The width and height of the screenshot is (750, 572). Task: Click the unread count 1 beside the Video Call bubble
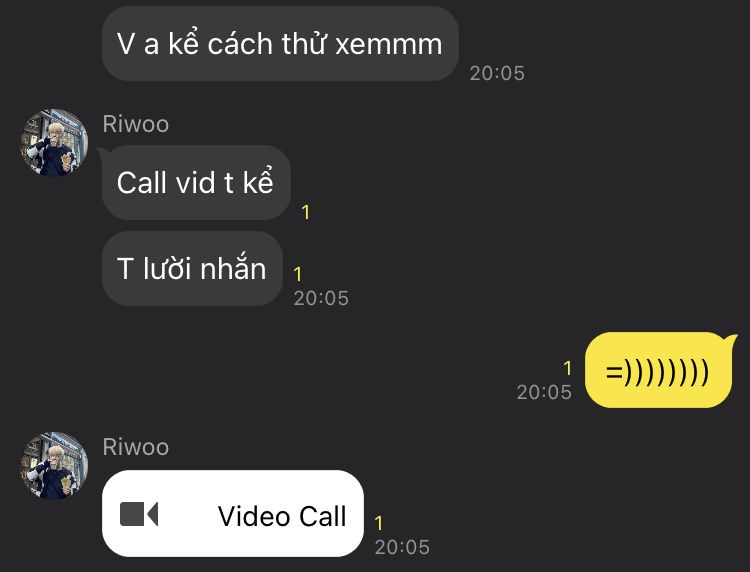(x=379, y=523)
